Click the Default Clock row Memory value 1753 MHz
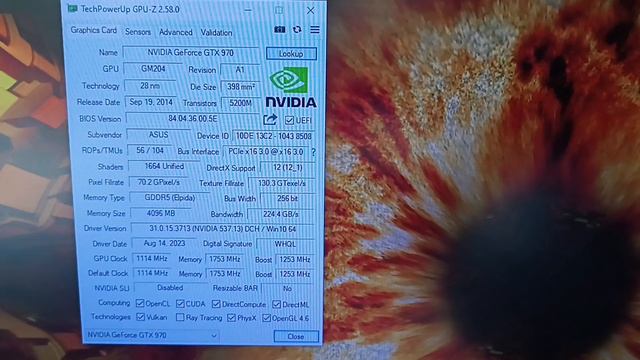640x360 pixels. (224, 273)
